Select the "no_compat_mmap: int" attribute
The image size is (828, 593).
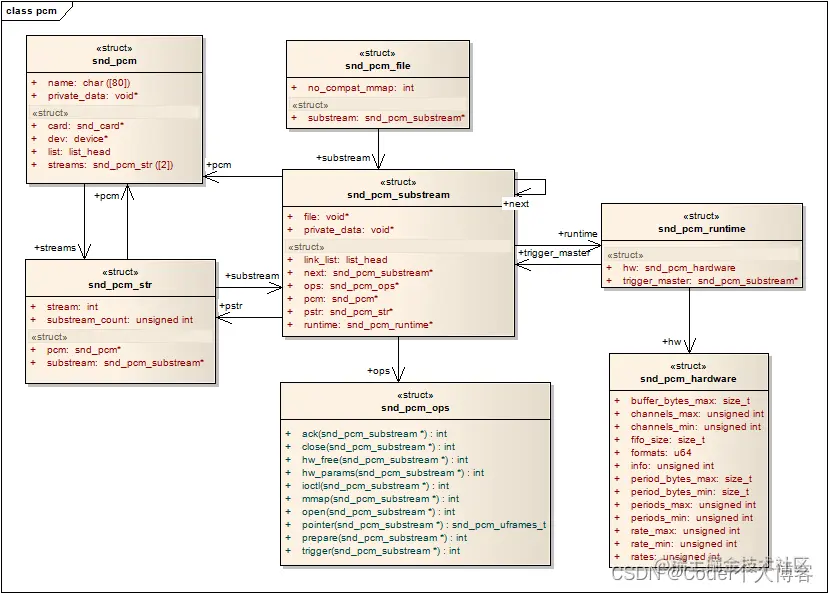pos(361,88)
